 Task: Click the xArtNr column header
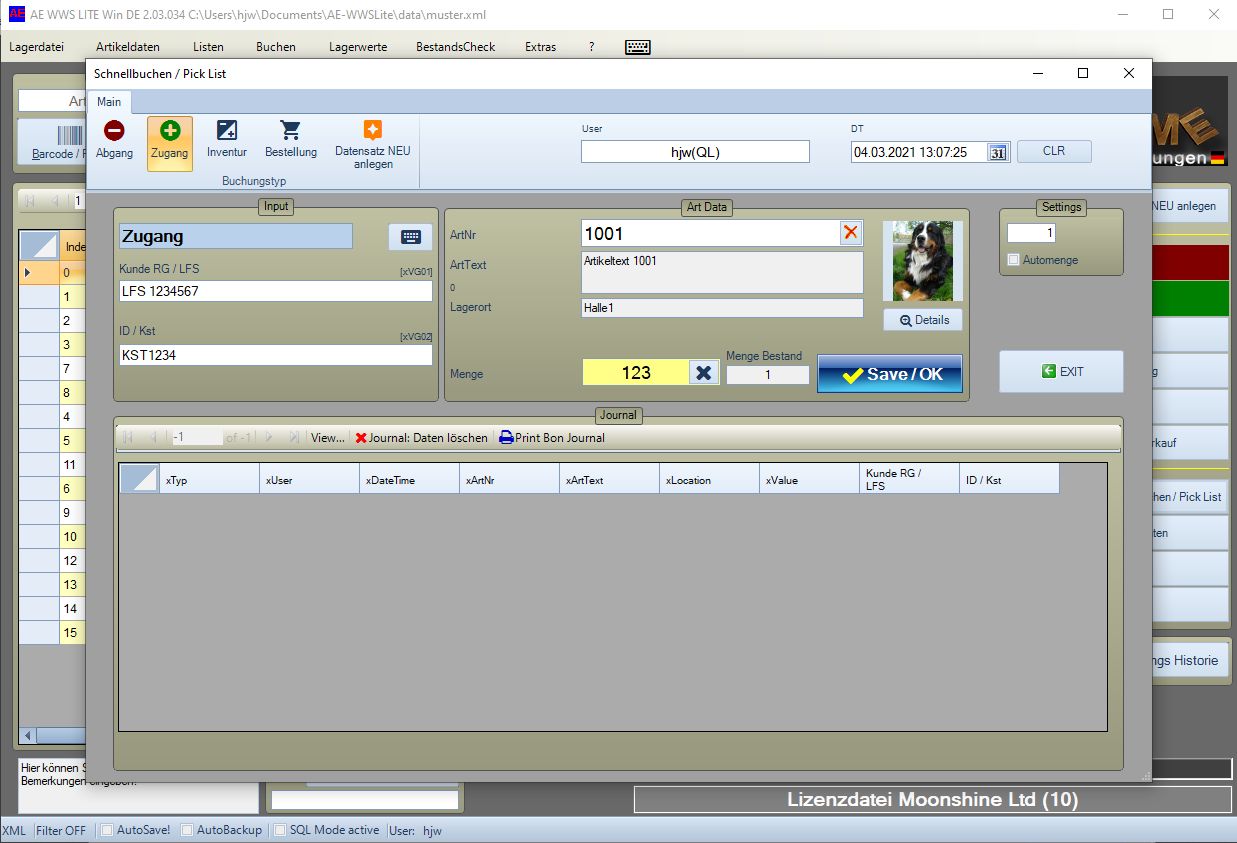509,480
